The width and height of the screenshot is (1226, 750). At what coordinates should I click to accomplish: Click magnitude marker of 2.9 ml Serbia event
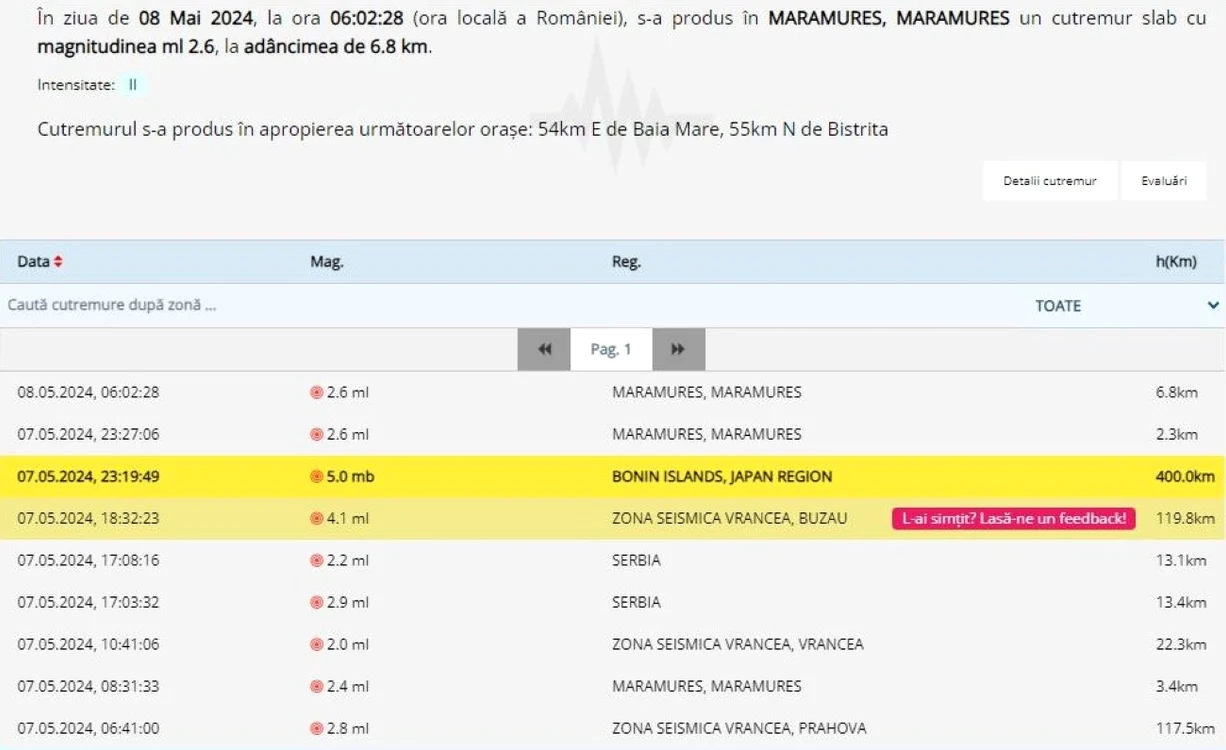click(317, 603)
